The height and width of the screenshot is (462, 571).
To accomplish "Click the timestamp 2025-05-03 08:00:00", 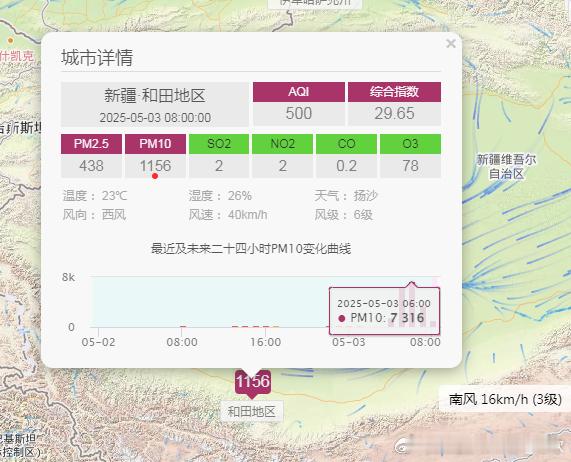I will pyautogui.click(x=155, y=118).
